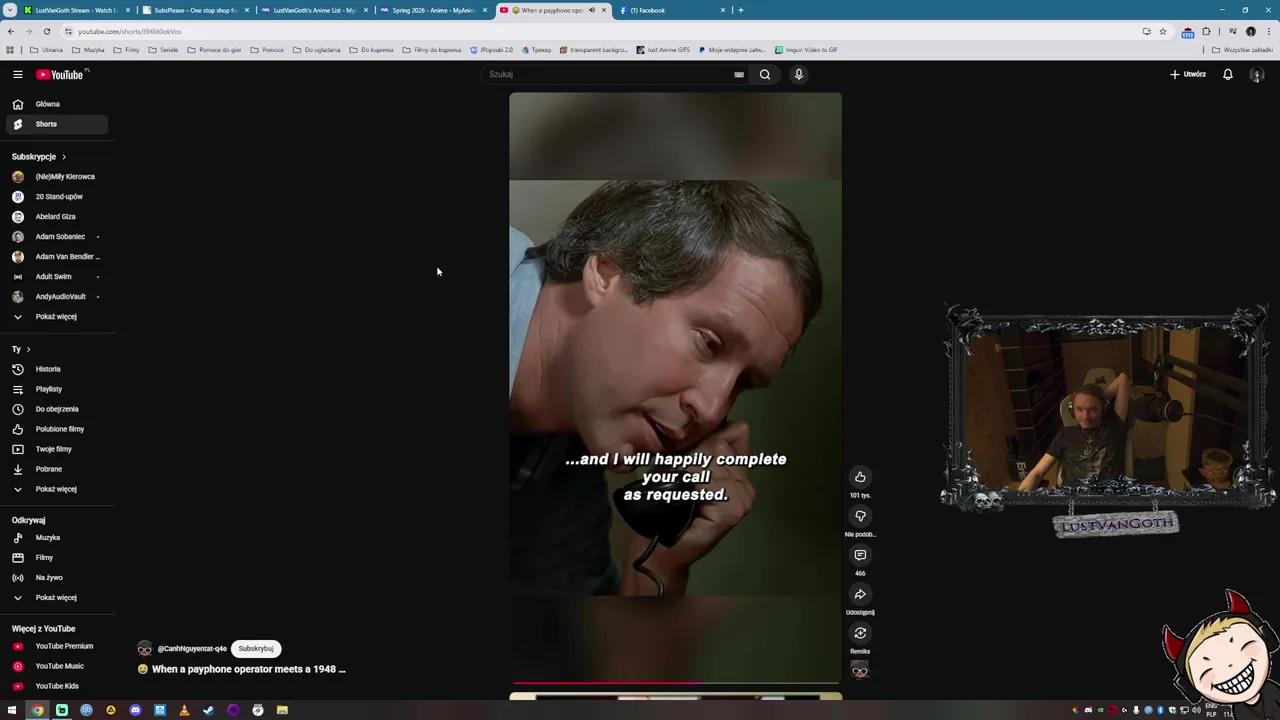
Task: Dislike the Short with thumbs-down
Action: [x=860, y=516]
